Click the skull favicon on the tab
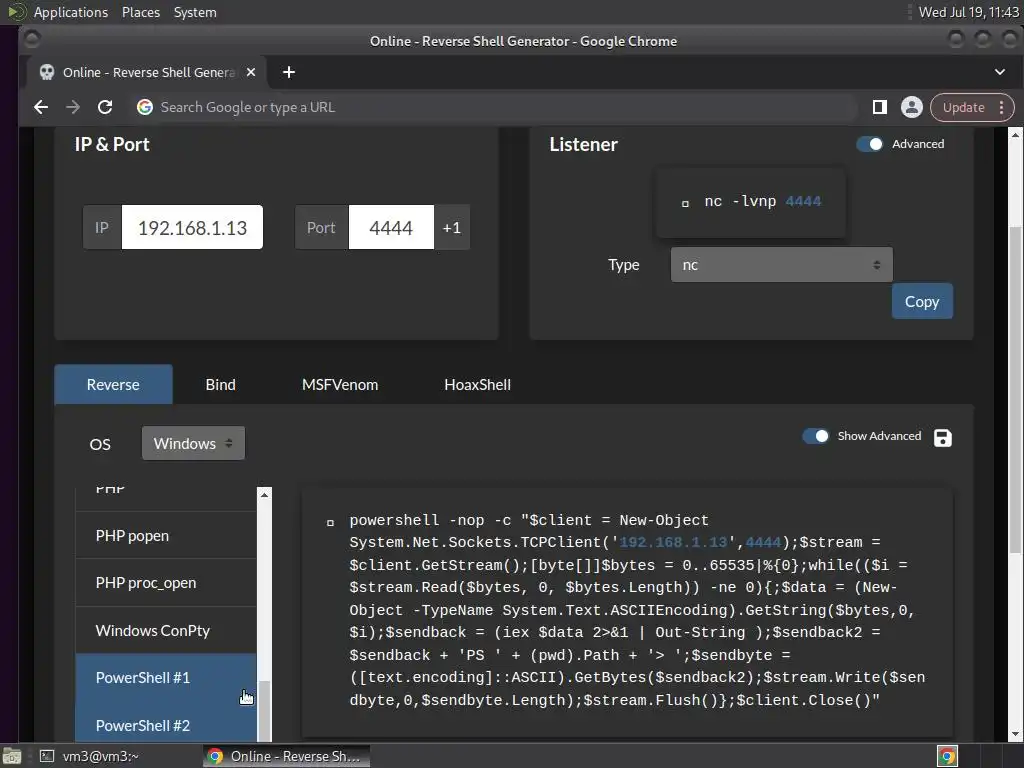1024x768 pixels. pyautogui.click(x=47, y=72)
